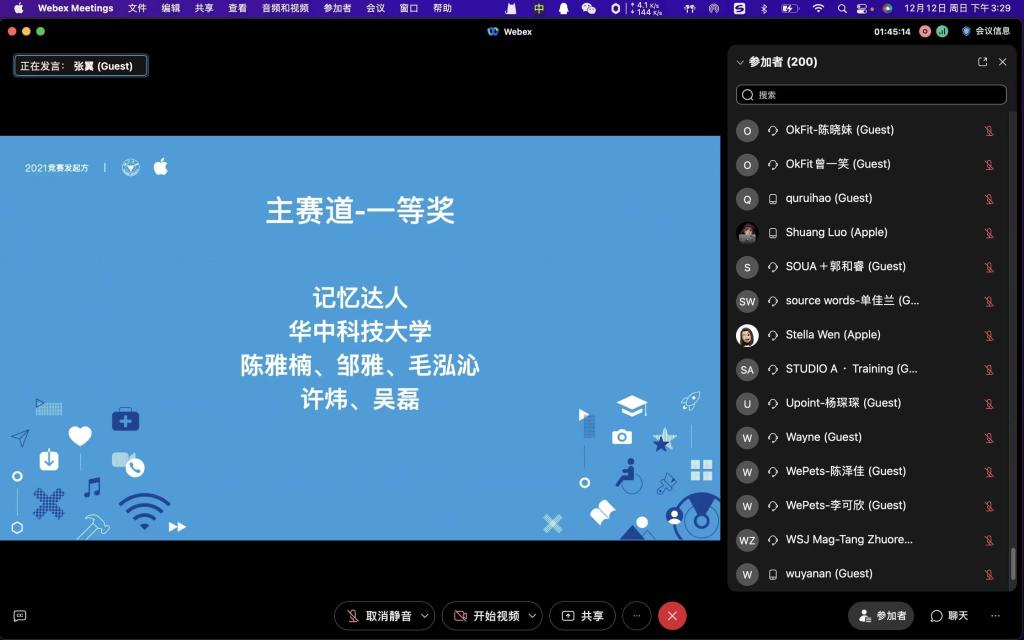Click the participants list scrollbar
Screen dimensions: 1024x640
(x=1013, y=563)
